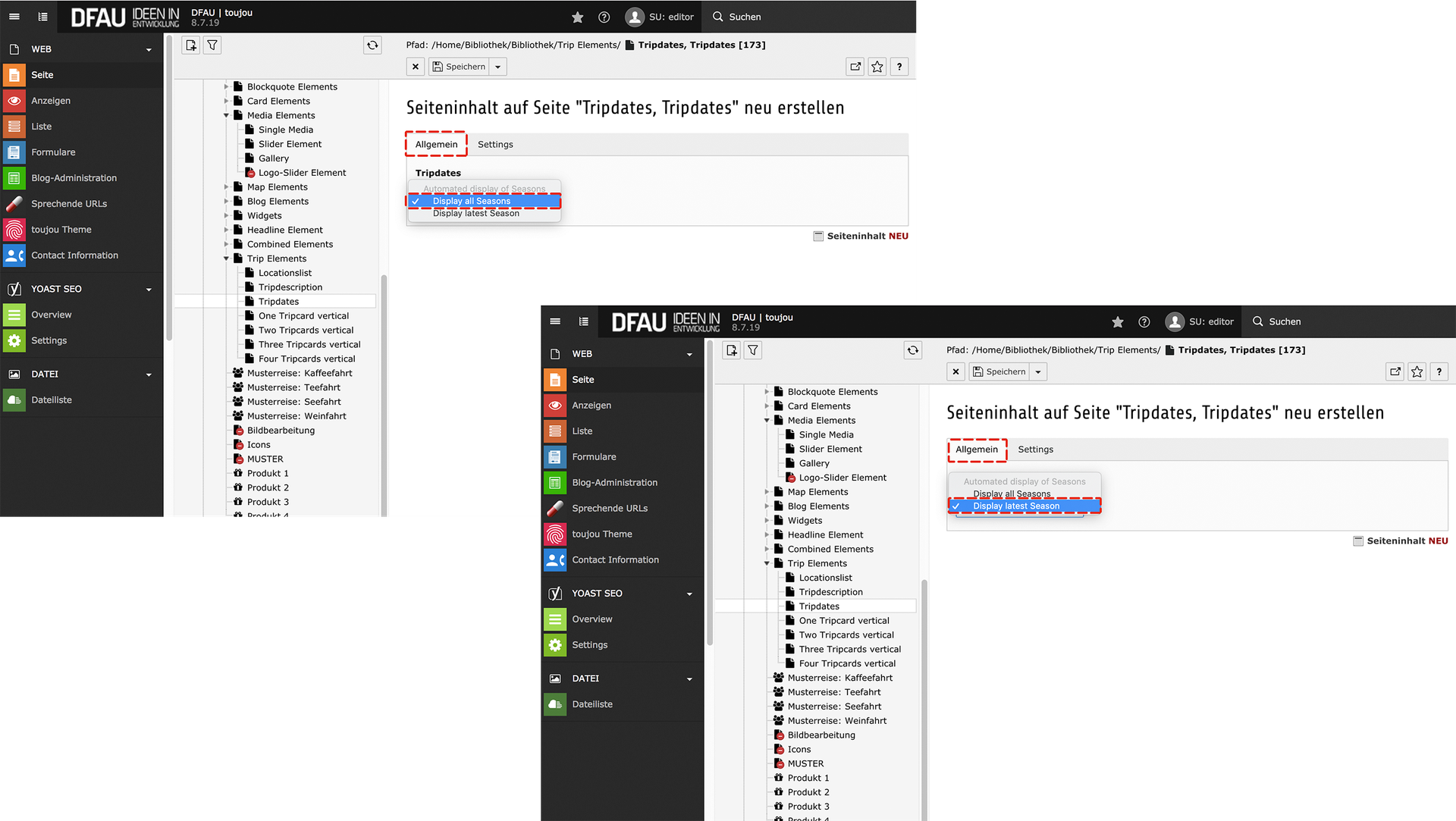The height and width of the screenshot is (821, 1456).
Task: Select checked 'Display latest Season' option, lower window
Action: pos(1016,506)
